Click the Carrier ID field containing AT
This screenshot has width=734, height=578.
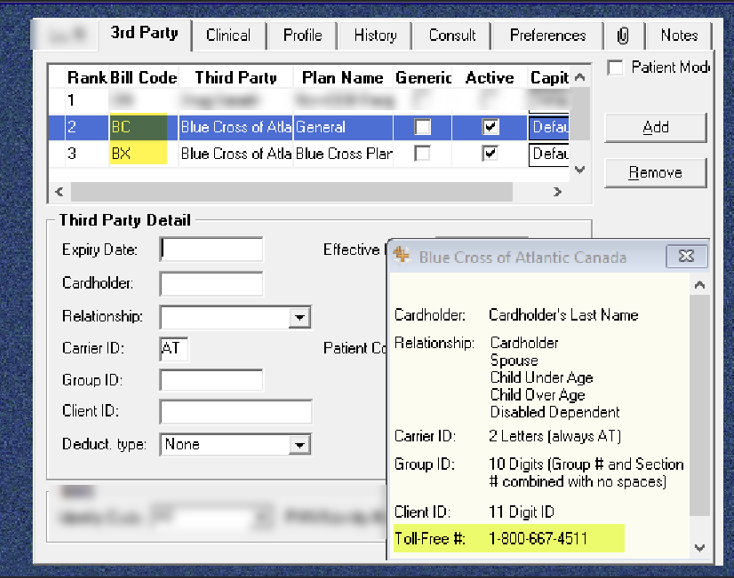tap(174, 349)
